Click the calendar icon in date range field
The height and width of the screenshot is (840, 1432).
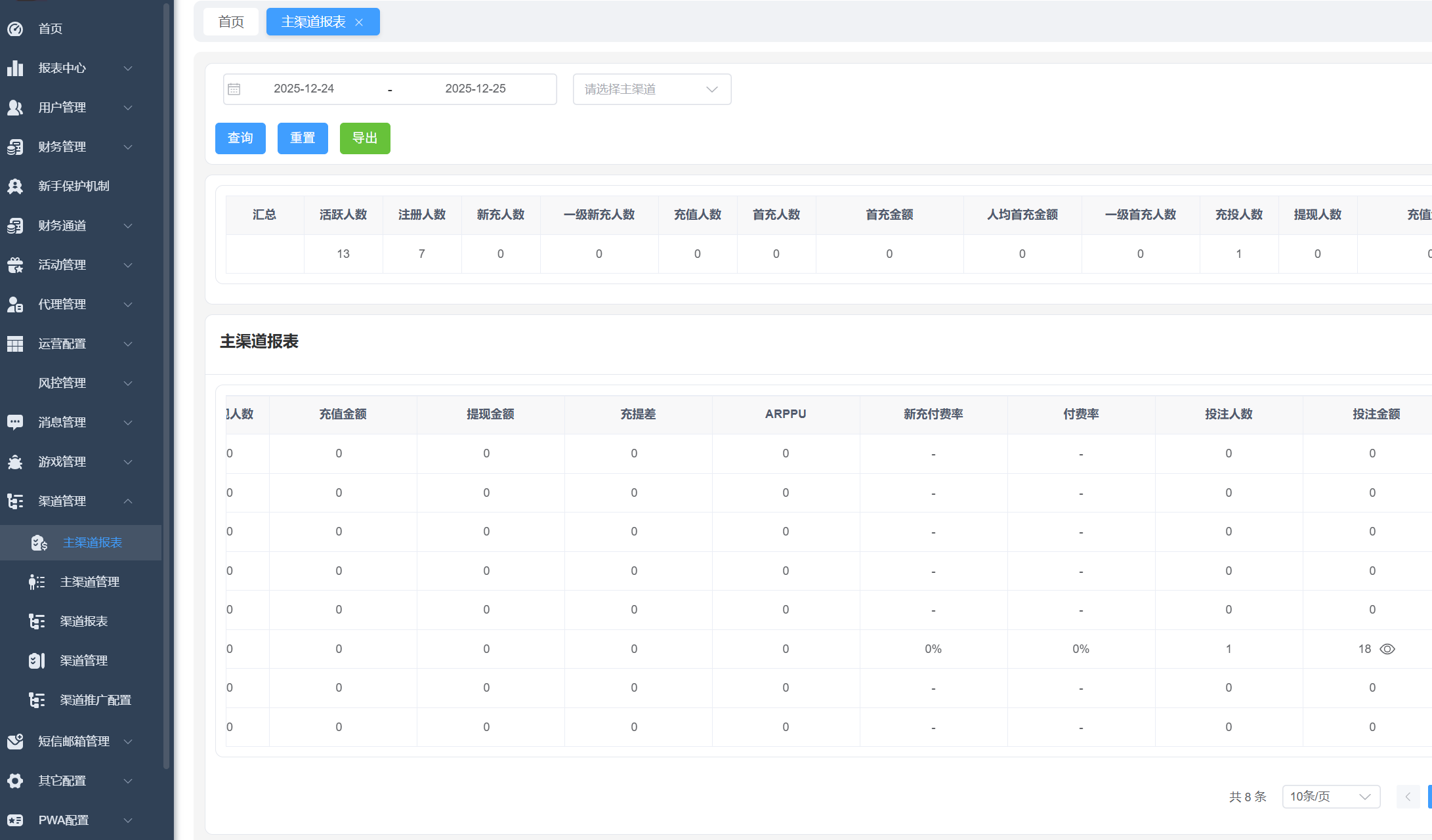point(234,89)
